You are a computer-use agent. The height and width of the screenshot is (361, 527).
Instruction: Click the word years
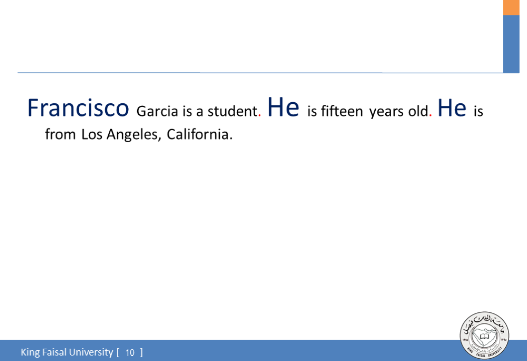[387, 112]
